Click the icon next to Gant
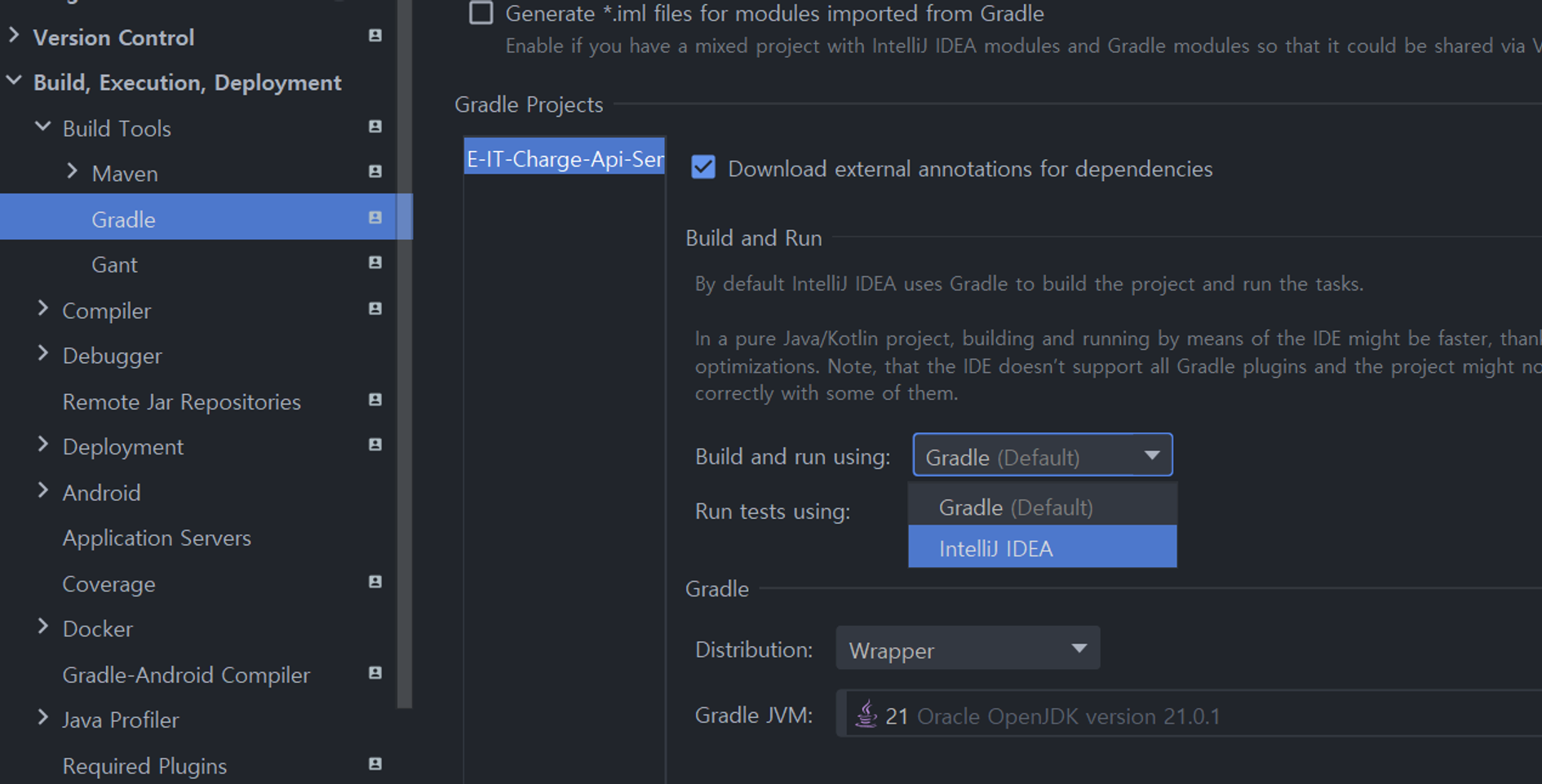The image size is (1542, 784). [x=374, y=263]
